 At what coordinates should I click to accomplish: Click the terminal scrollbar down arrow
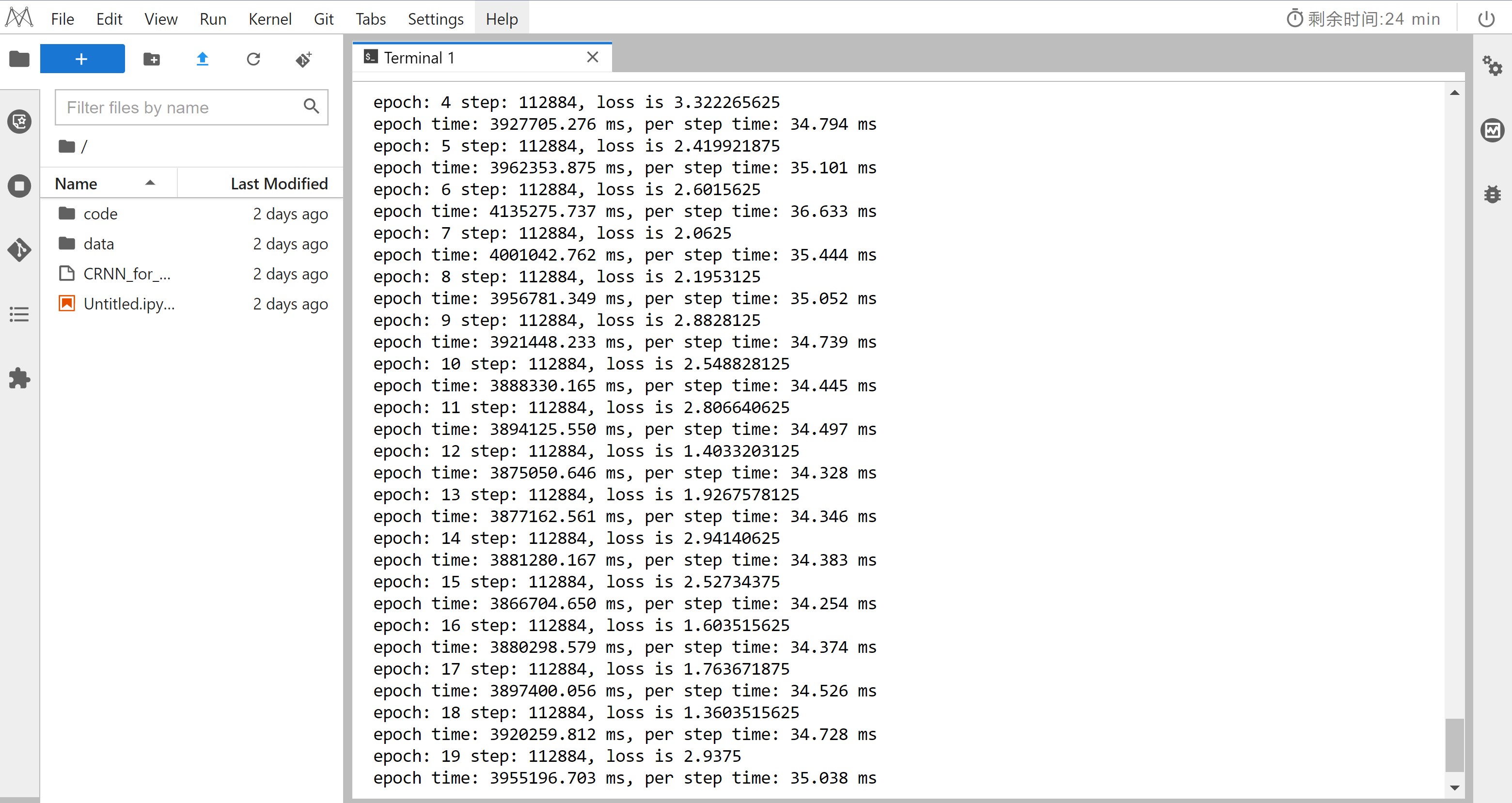[x=1454, y=788]
